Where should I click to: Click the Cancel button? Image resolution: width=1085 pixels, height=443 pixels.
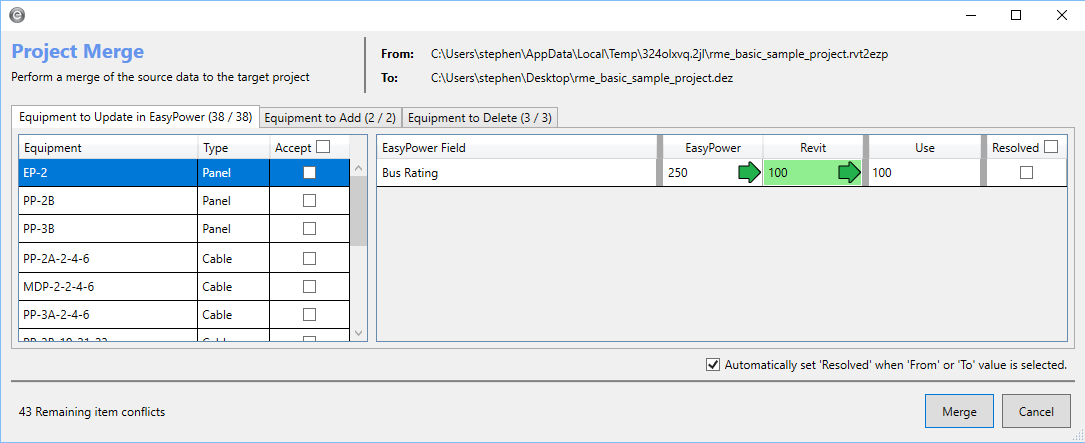(1036, 411)
